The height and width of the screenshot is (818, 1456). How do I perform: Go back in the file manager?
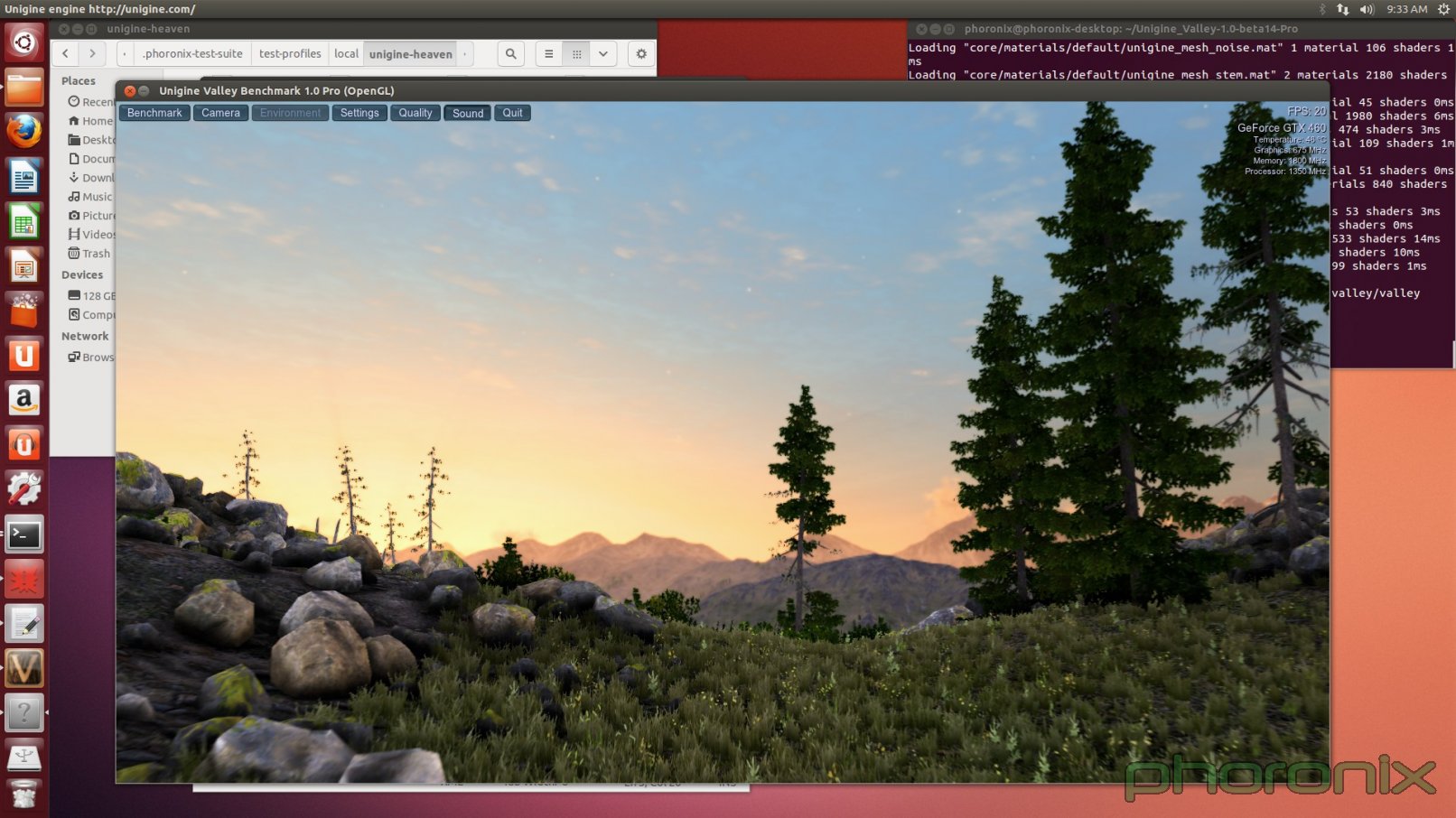65,53
